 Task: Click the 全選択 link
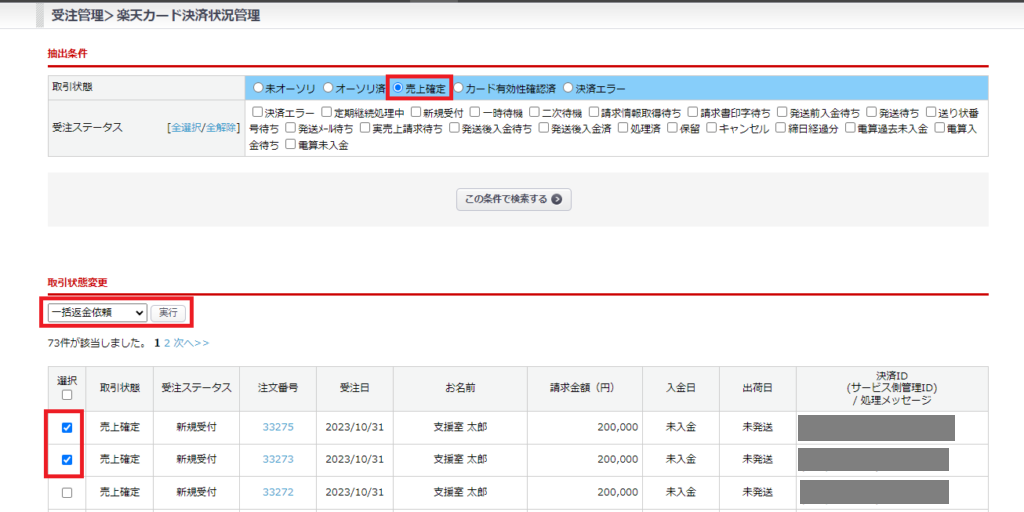tap(186, 128)
